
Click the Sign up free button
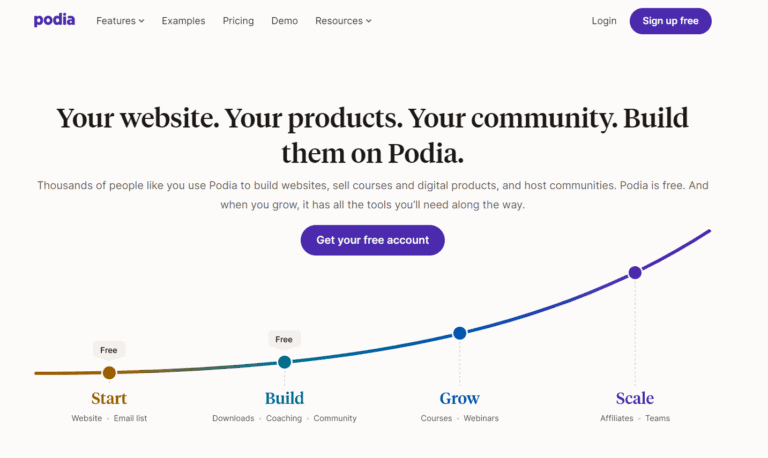[x=671, y=21]
